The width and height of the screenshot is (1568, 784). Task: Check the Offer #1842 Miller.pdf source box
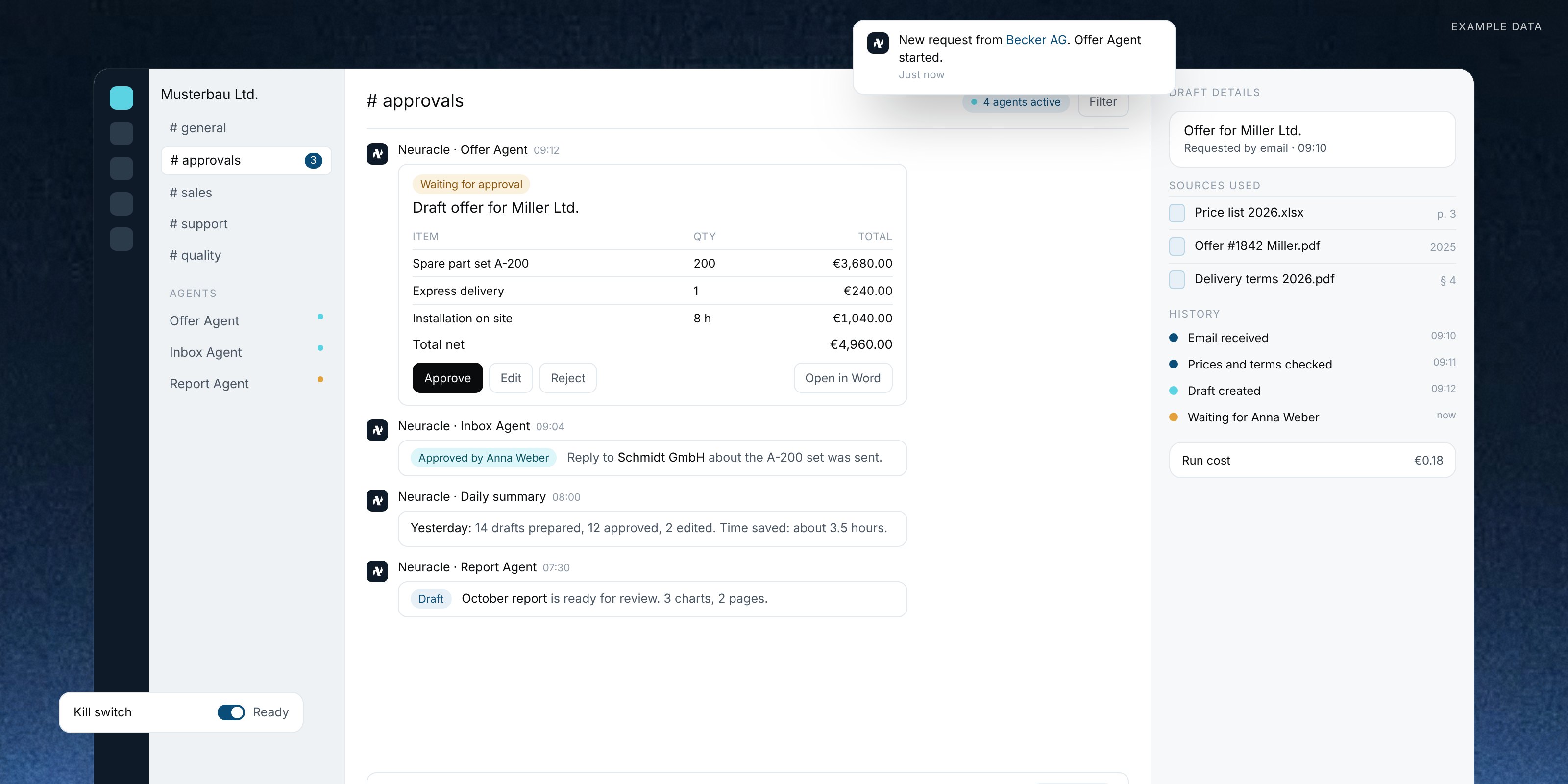1176,246
